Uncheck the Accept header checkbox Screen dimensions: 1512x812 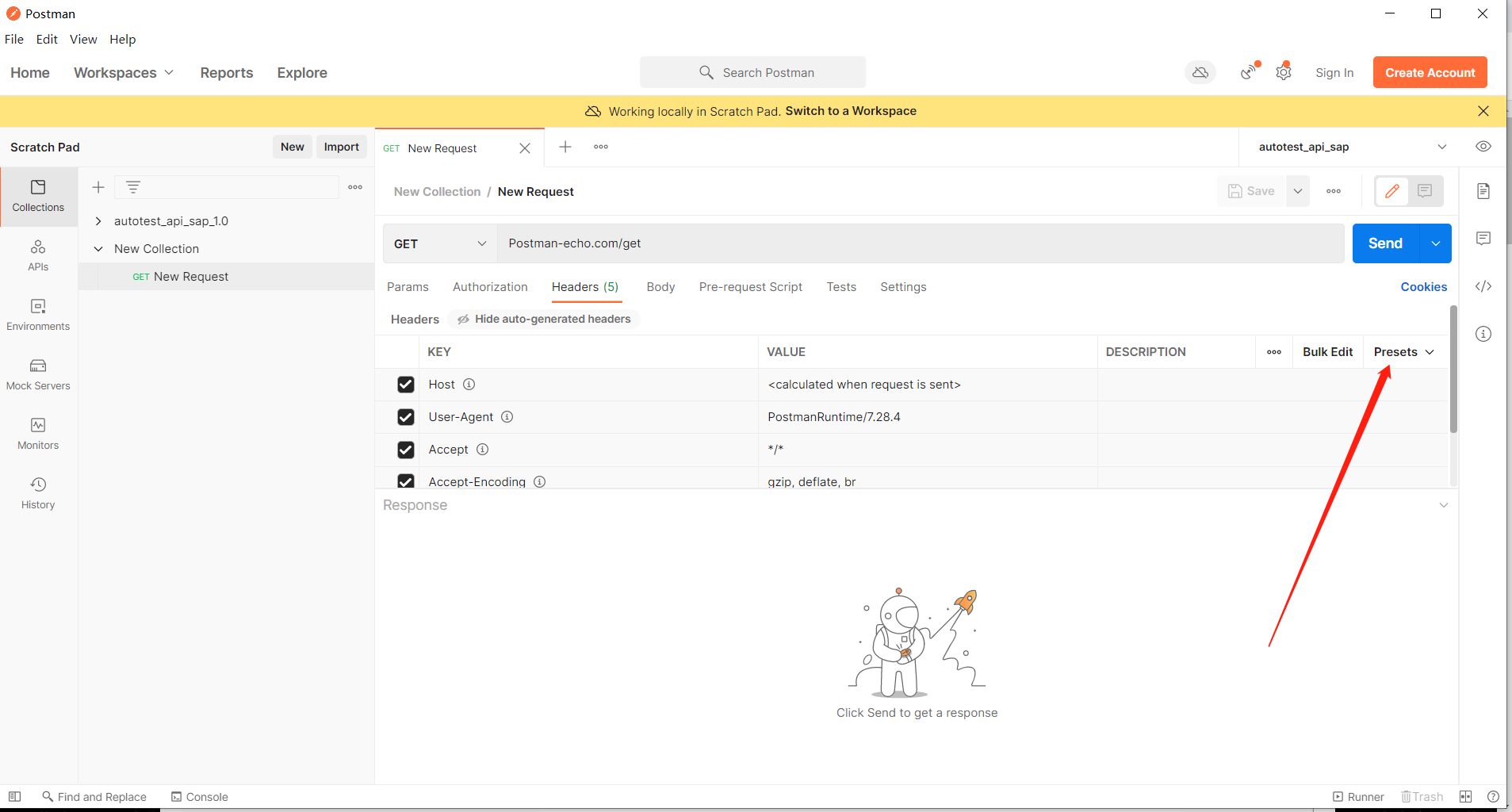406,450
